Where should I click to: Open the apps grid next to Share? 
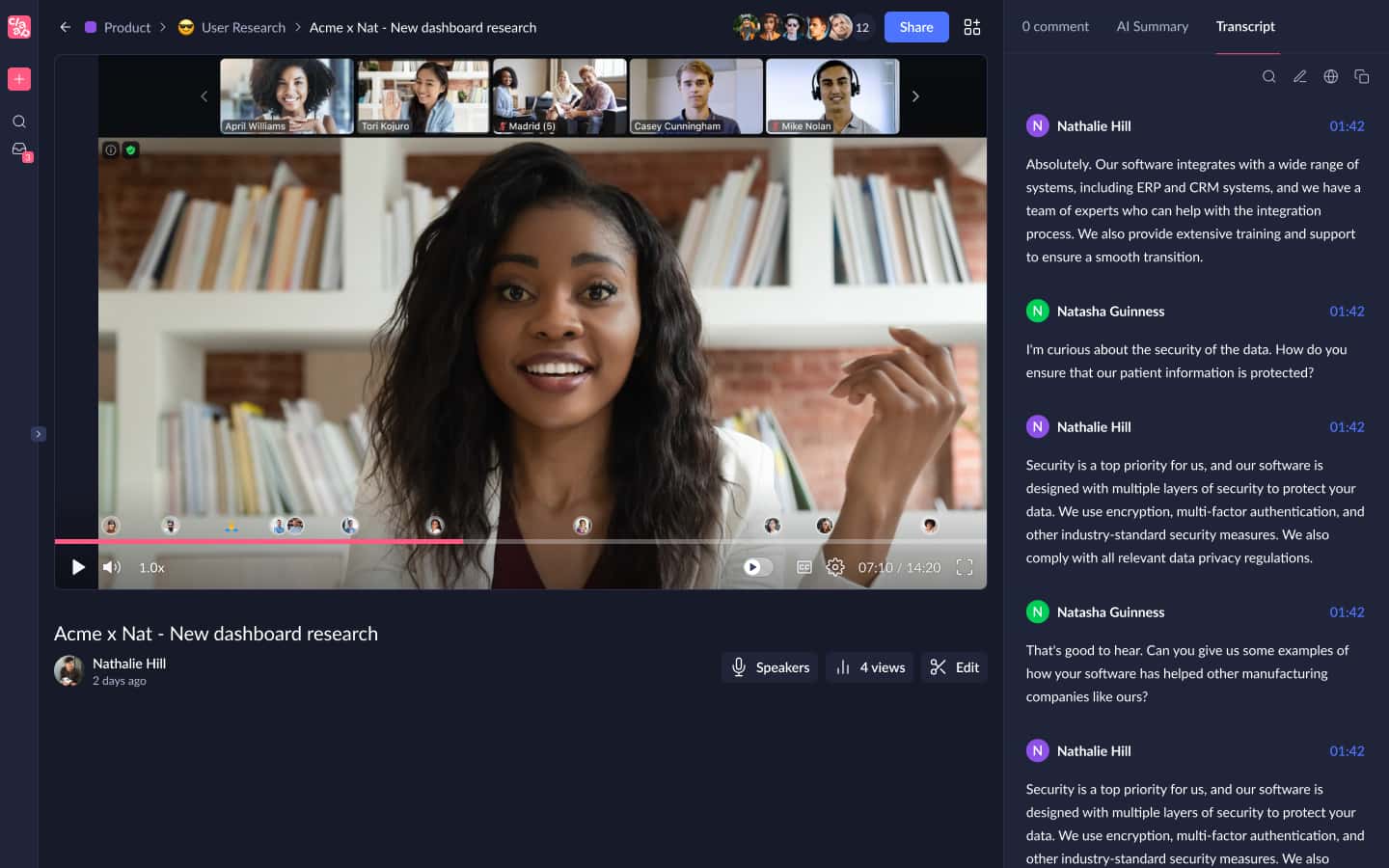tap(972, 27)
